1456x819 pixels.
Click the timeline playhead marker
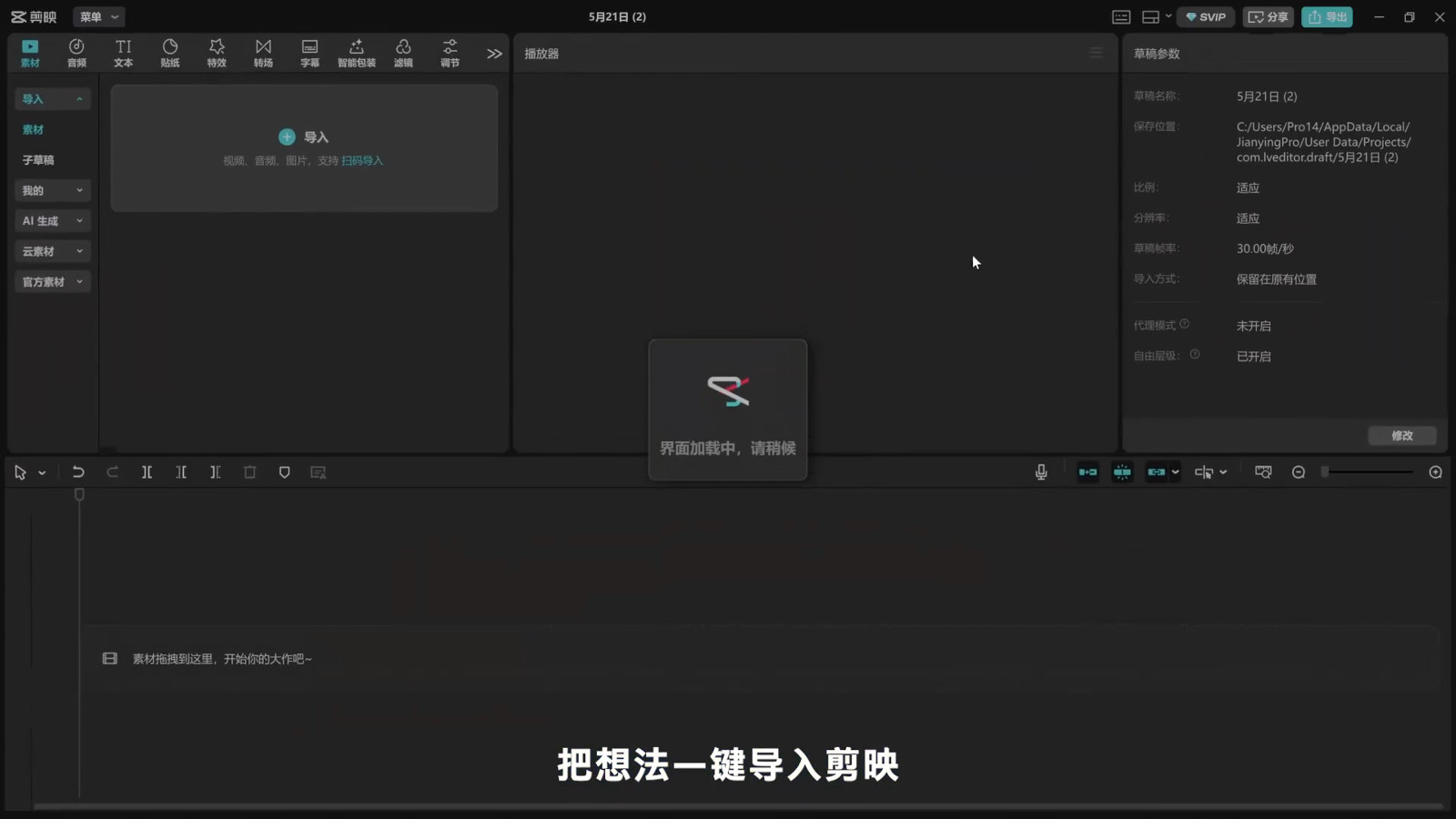tap(79, 494)
